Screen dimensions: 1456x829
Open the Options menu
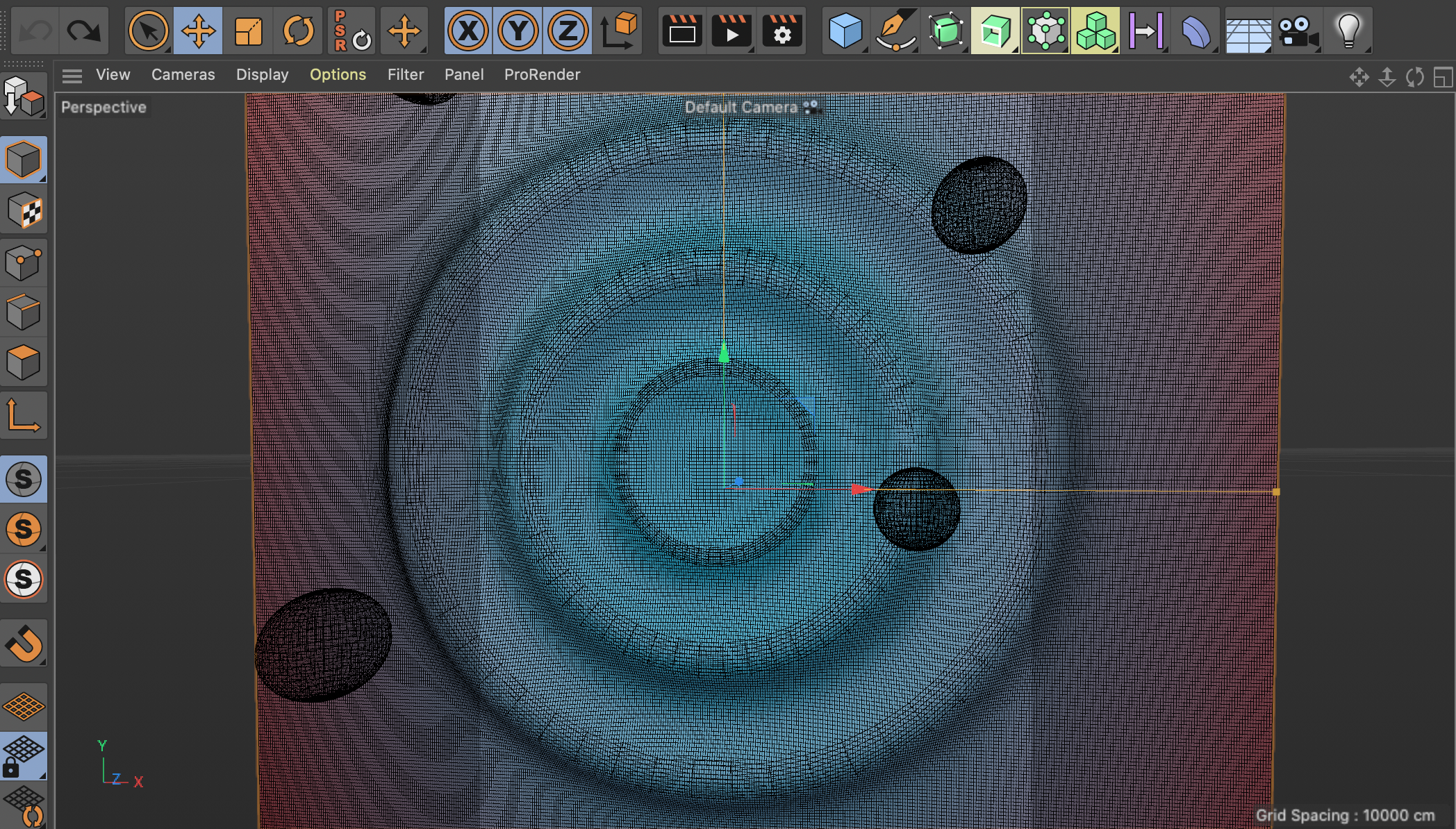[338, 75]
